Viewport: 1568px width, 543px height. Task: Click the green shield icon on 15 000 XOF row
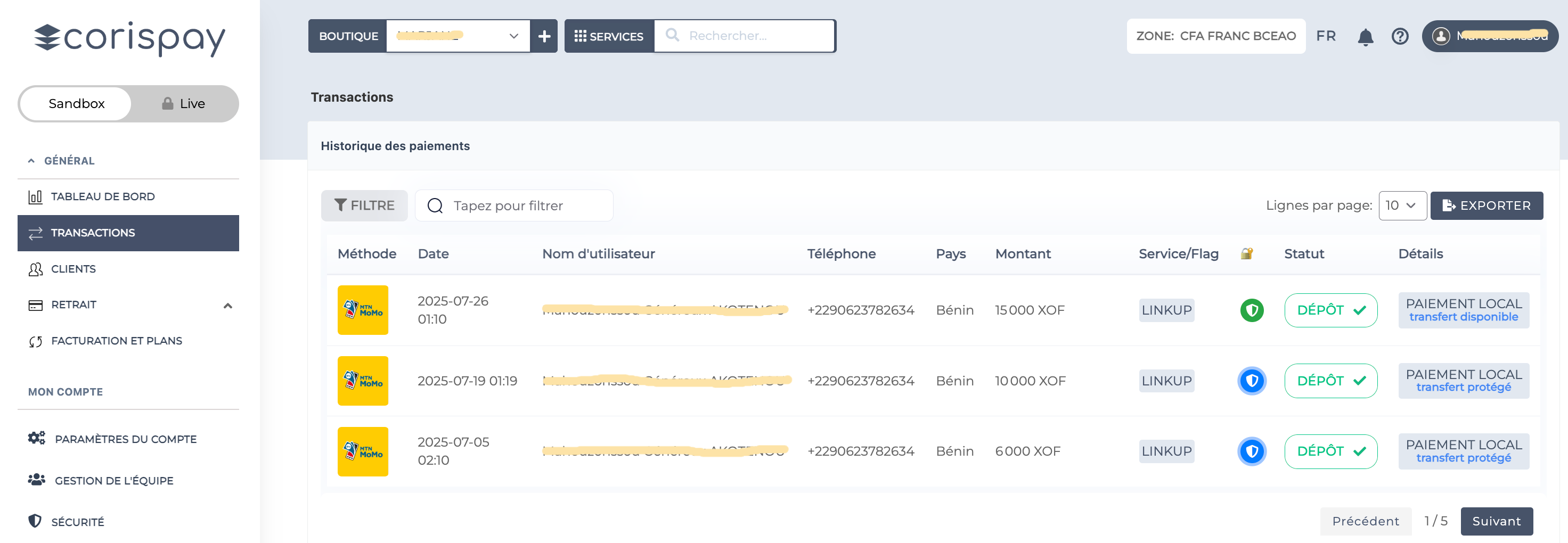(x=1252, y=310)
